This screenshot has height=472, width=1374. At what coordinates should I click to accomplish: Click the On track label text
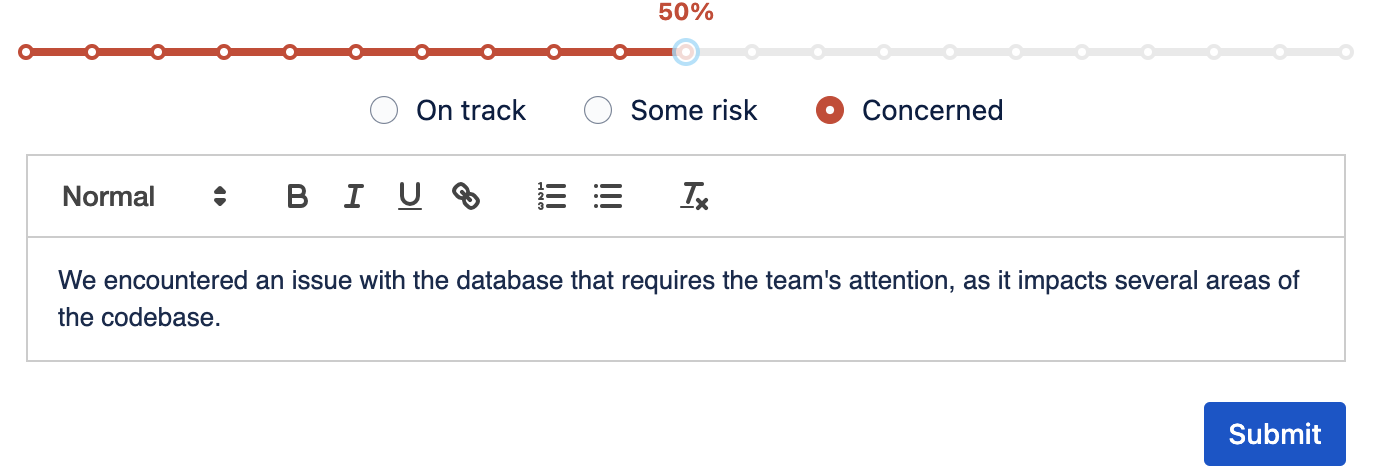[x=471, y=110]
